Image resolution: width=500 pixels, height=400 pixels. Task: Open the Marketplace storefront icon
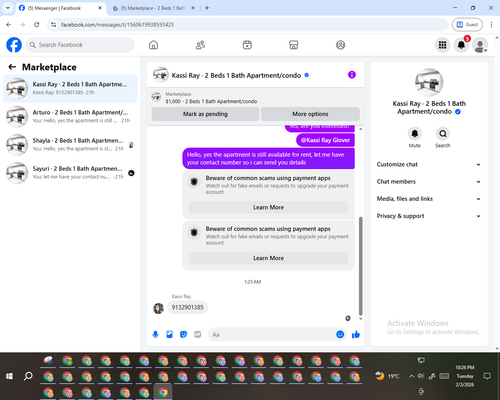294,45
